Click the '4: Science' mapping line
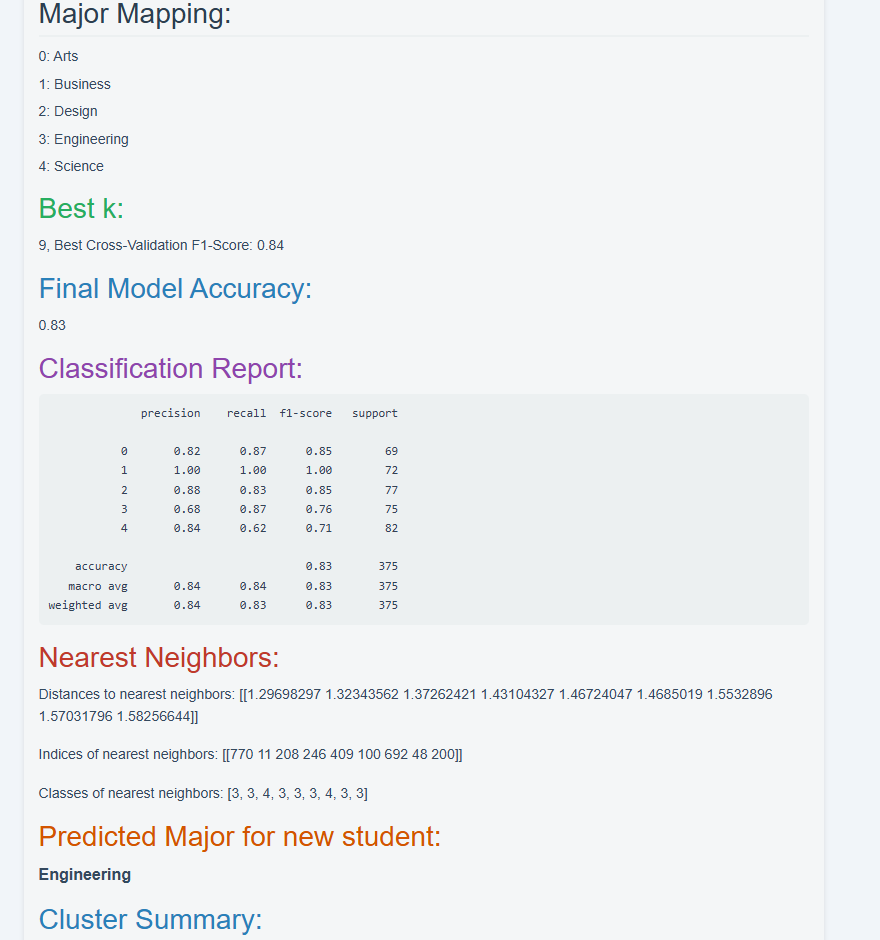Viewport: 880px width, 940px height. [x=71, y=166]
